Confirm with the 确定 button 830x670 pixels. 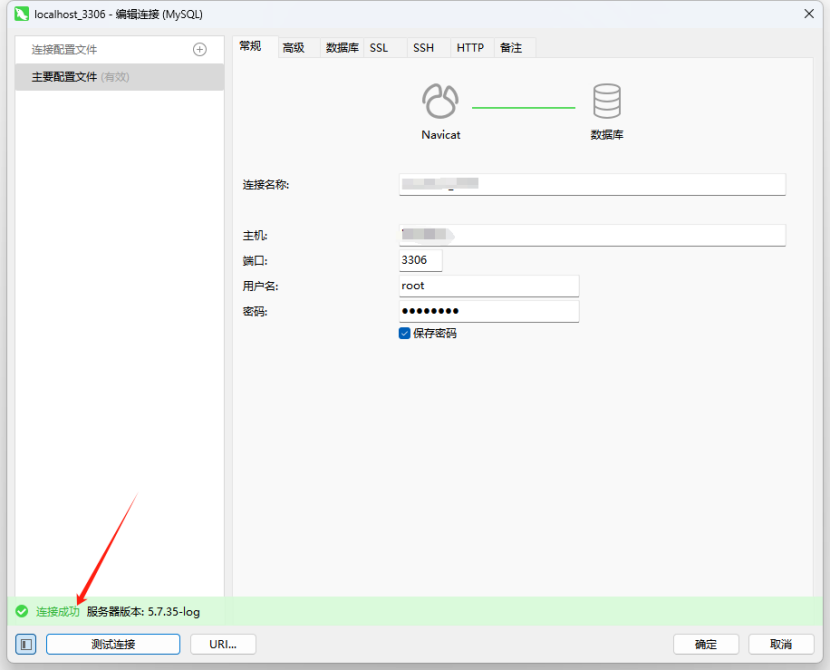point(706,644)
